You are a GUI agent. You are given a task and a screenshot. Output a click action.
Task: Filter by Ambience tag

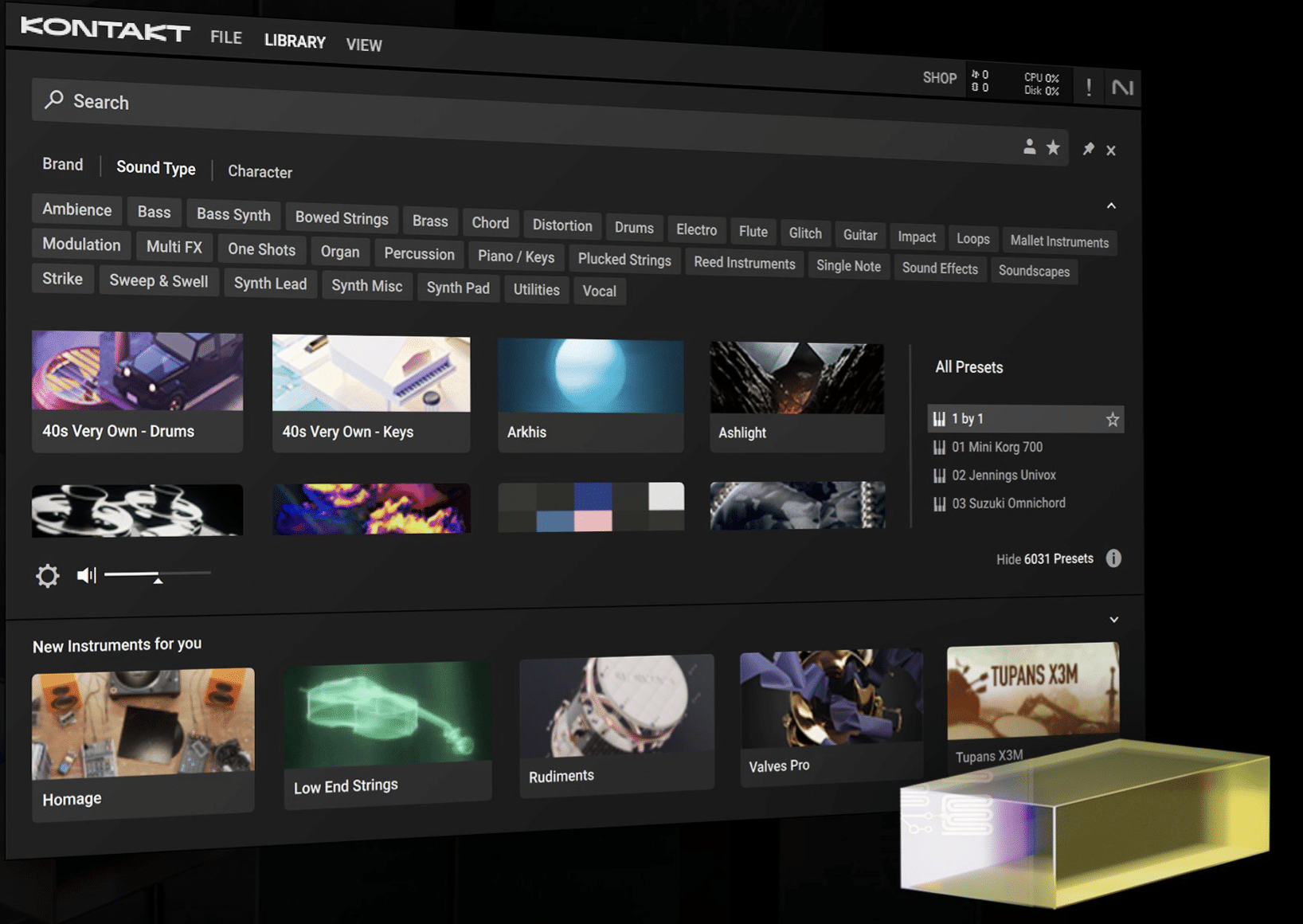pyautogui.click(x=77, y=209)
